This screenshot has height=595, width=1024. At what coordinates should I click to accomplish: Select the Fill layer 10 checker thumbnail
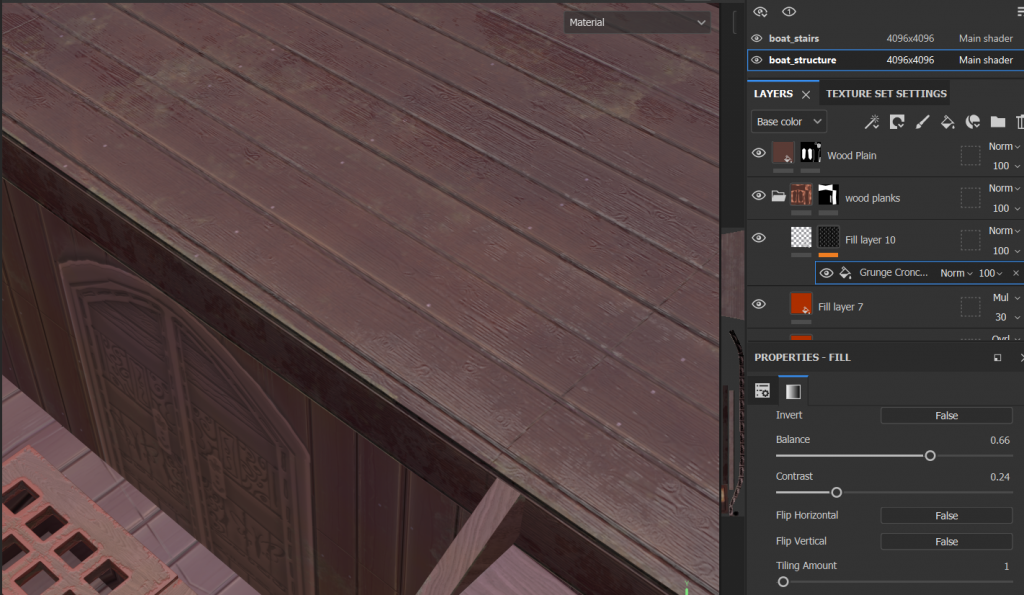tap(801, 237)
